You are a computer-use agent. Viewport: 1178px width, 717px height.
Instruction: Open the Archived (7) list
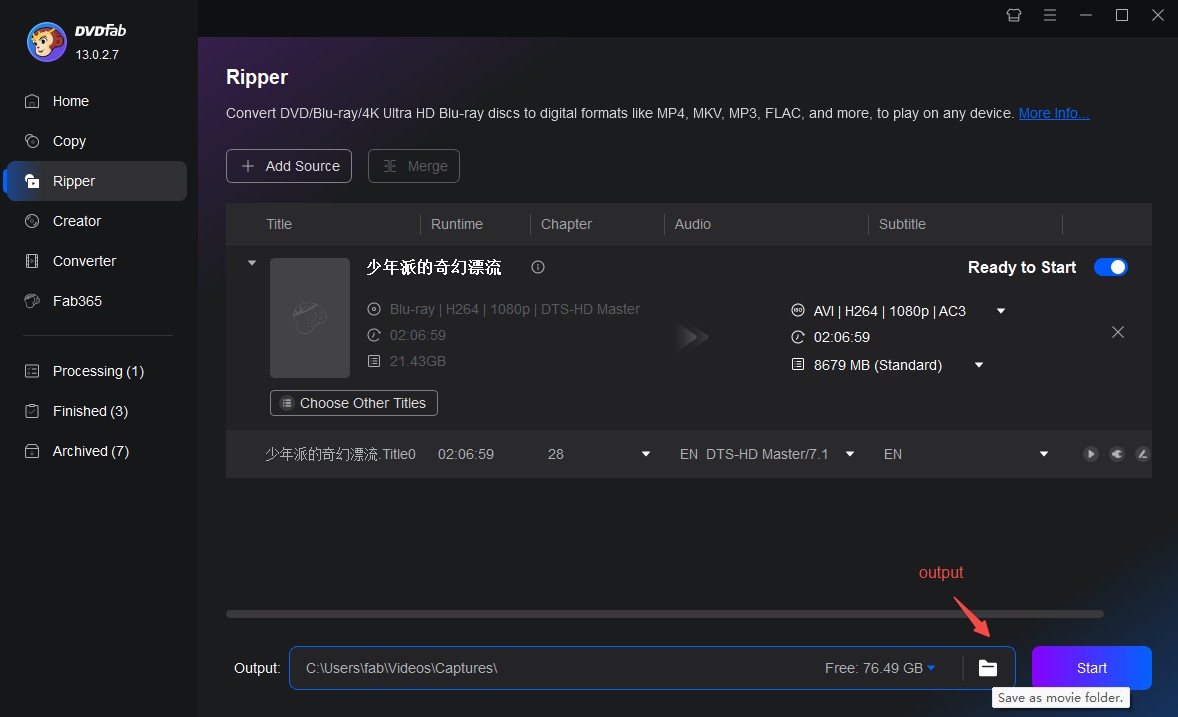pos(88,451)
